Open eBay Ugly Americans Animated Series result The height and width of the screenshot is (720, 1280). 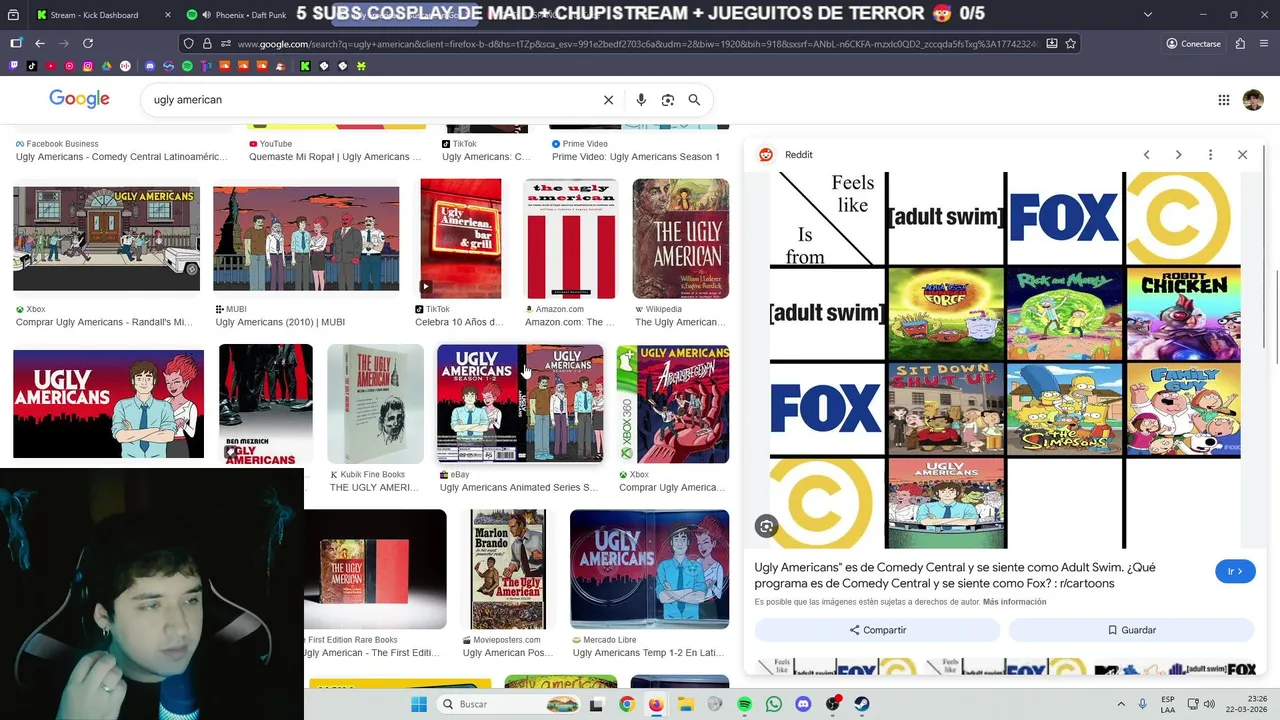click(x=520, y=405)
